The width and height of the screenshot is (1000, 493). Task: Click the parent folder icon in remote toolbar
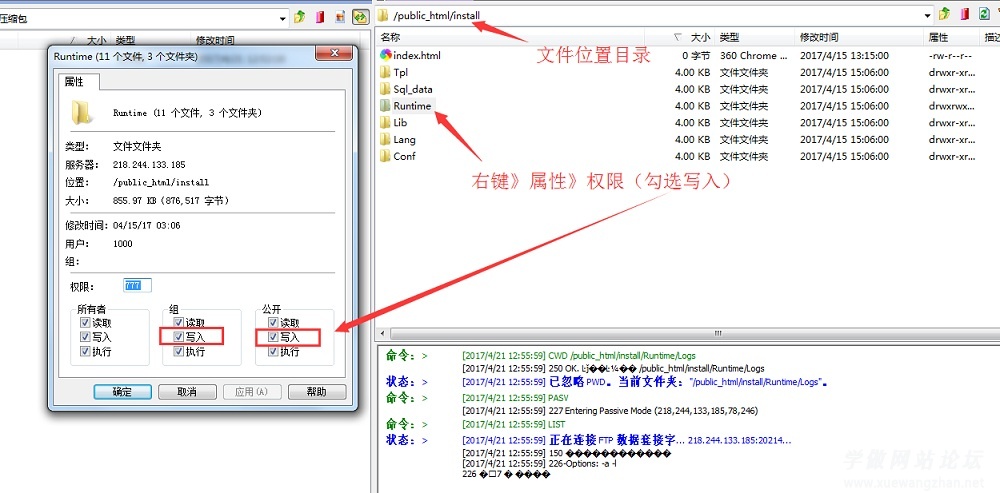click(x=944, y=15)
